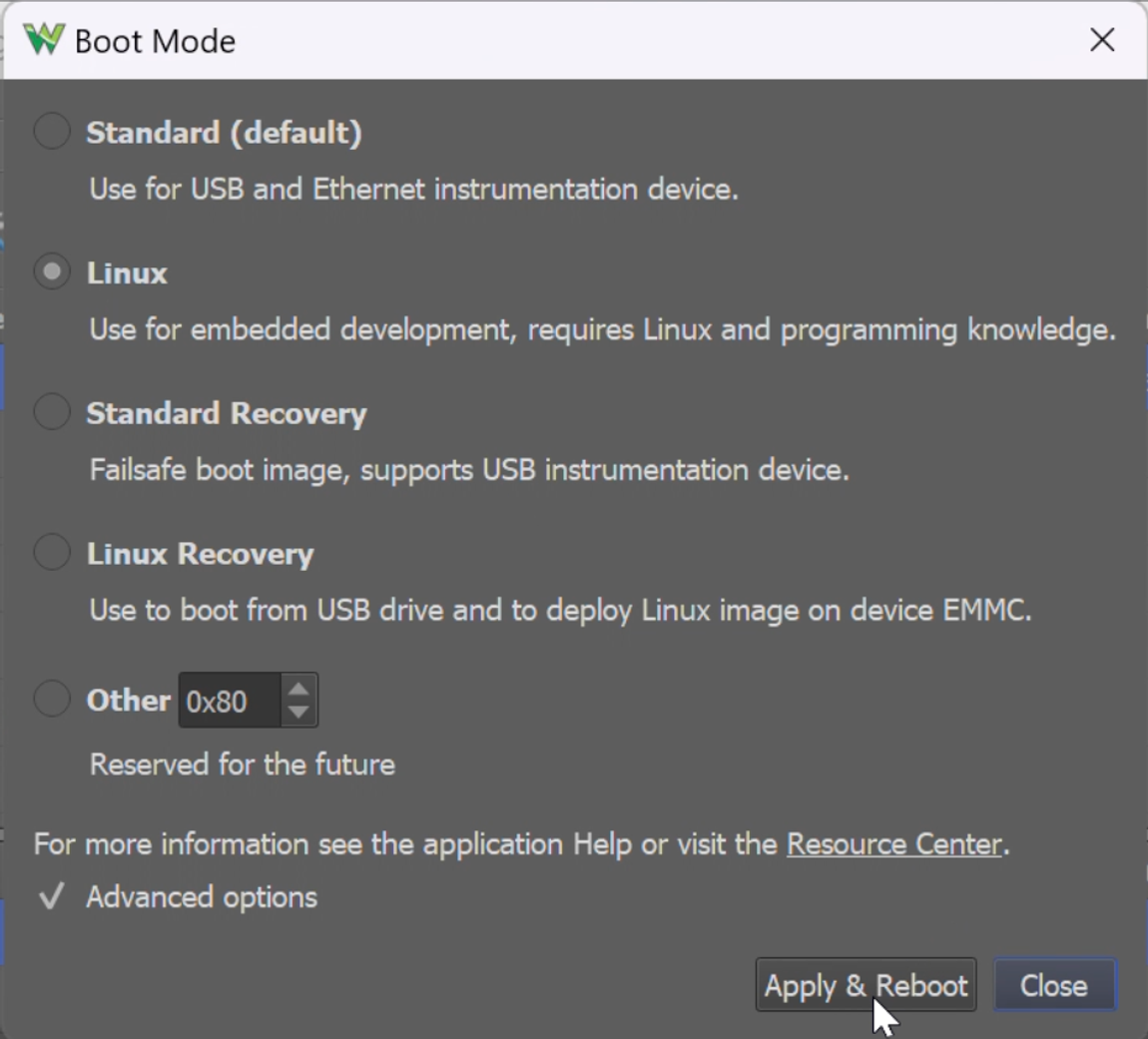
Task: Click the checkmark icon beside Advanced options
Action: 49,897
